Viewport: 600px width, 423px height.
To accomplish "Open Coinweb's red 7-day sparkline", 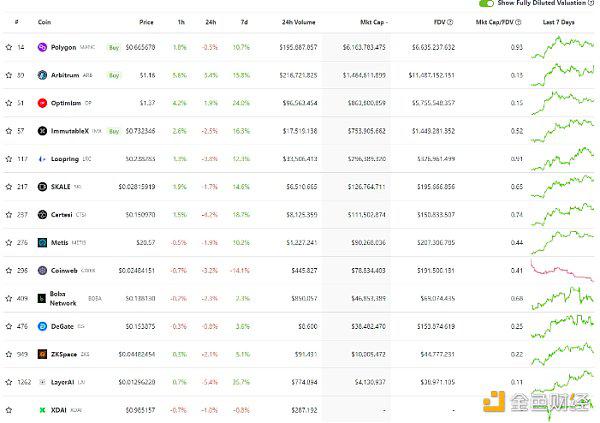I will pyautogui.click(x=562, y=271).
